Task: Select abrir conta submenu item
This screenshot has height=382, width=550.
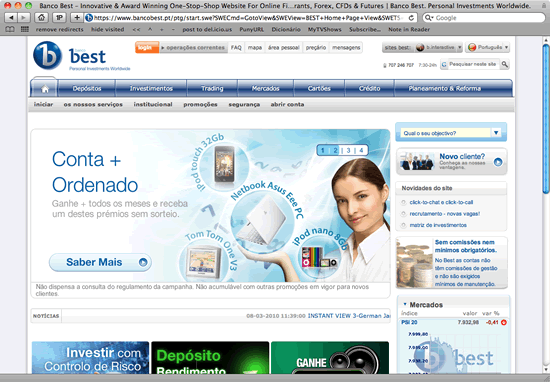Action: tap(287, 105)
